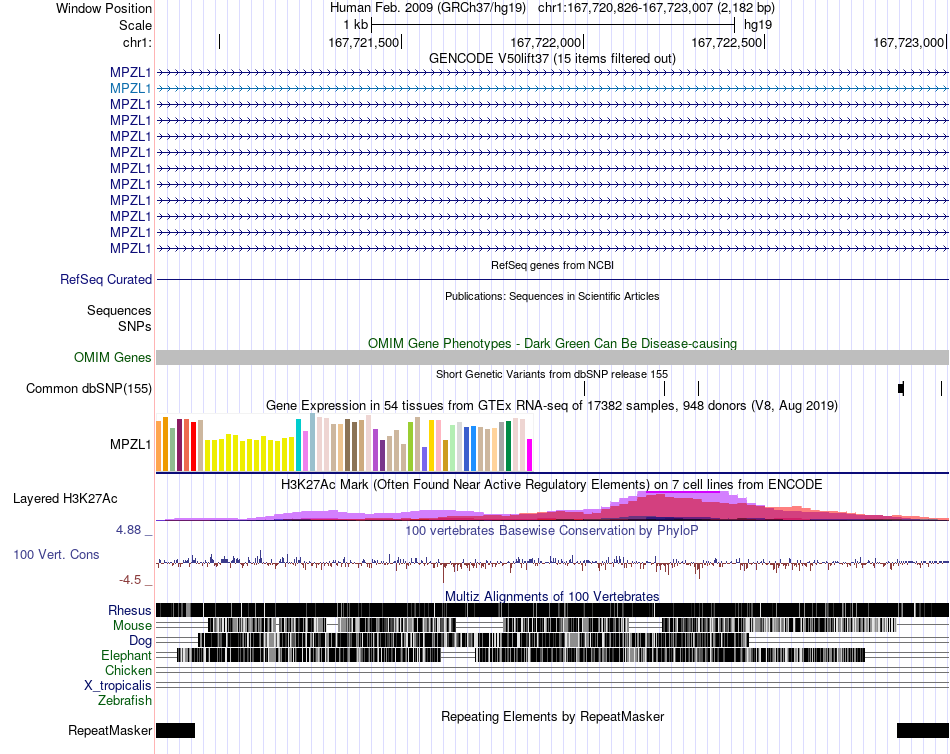Click the -4.5 conservation scale value
The width and height of the screenshot is (950, 754).
click(x=130, y=580)
